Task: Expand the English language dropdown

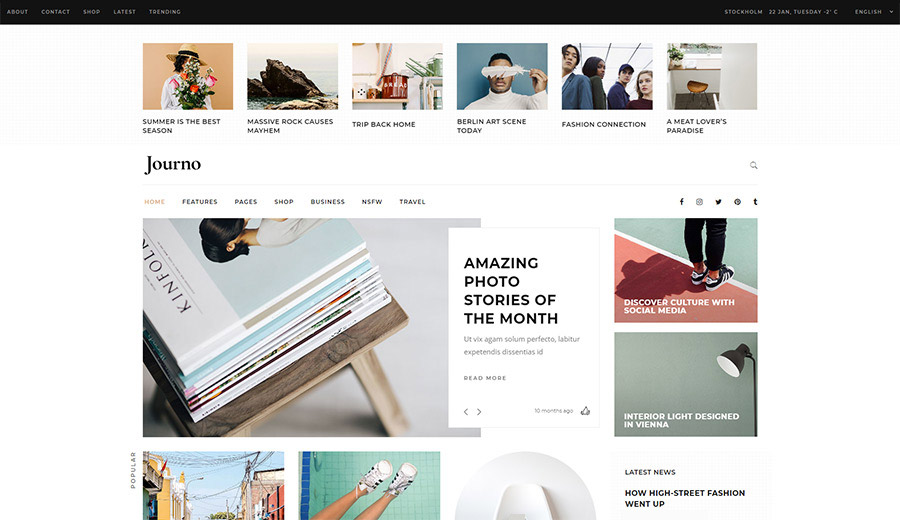Action: 874,11
